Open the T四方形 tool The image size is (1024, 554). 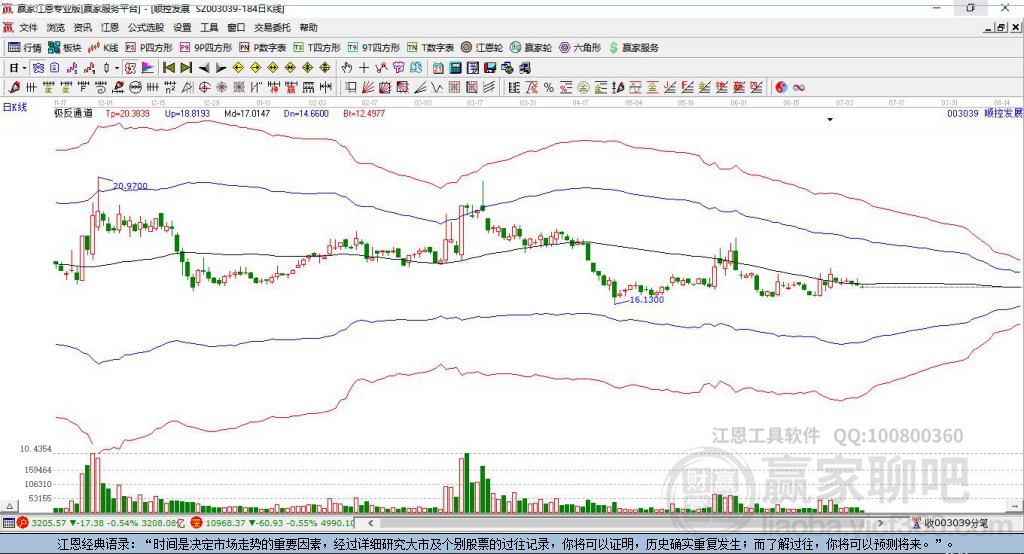317,48
